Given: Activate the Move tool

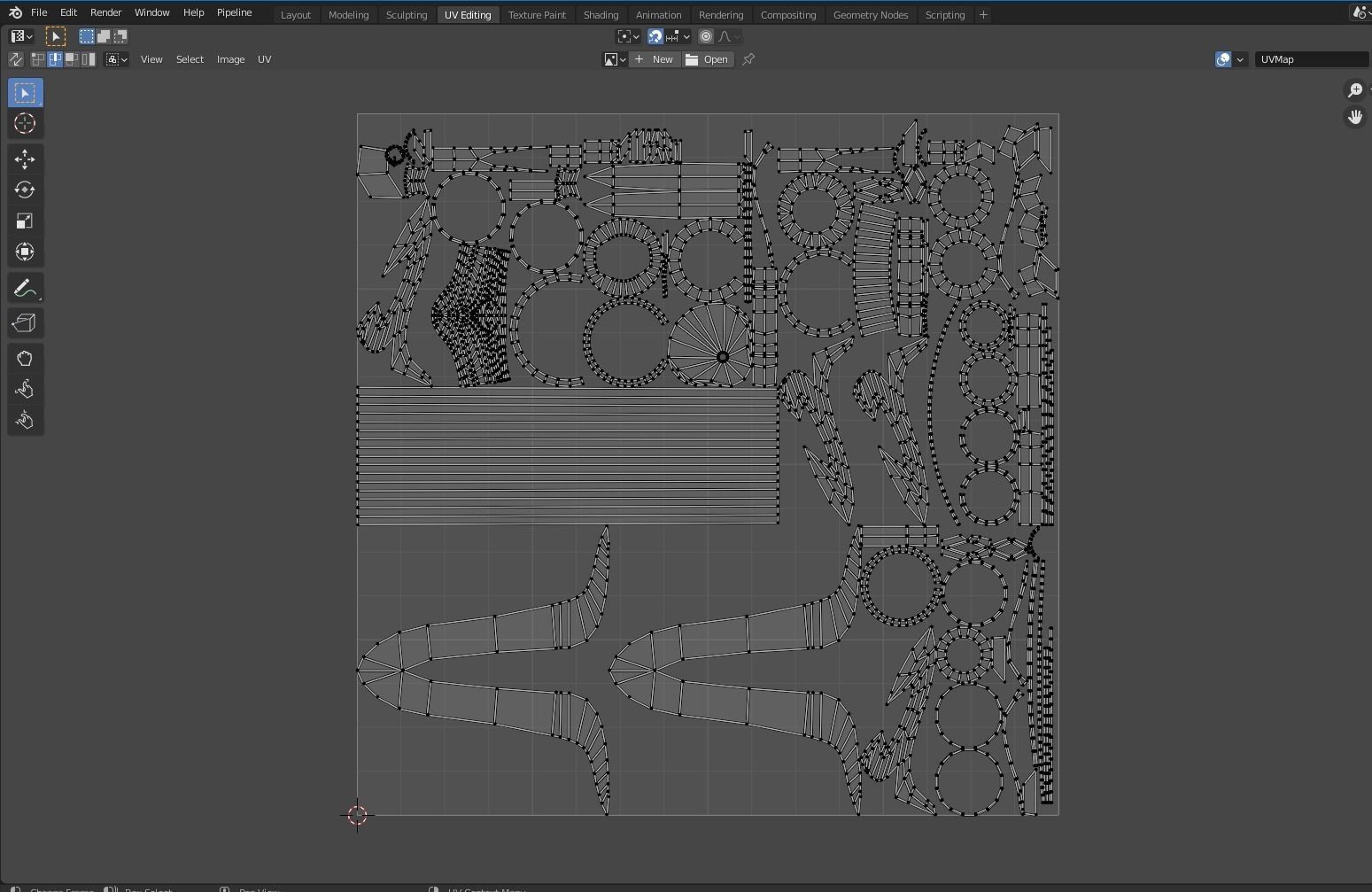Looking at the screenshot, I should (x=25, y=159).
